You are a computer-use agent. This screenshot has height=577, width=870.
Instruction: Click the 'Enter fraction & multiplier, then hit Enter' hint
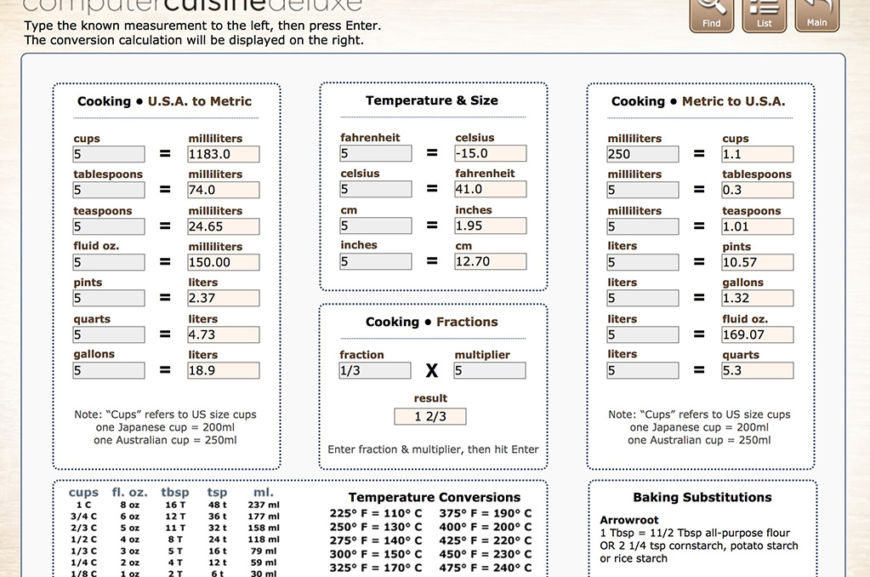(433, 449)
